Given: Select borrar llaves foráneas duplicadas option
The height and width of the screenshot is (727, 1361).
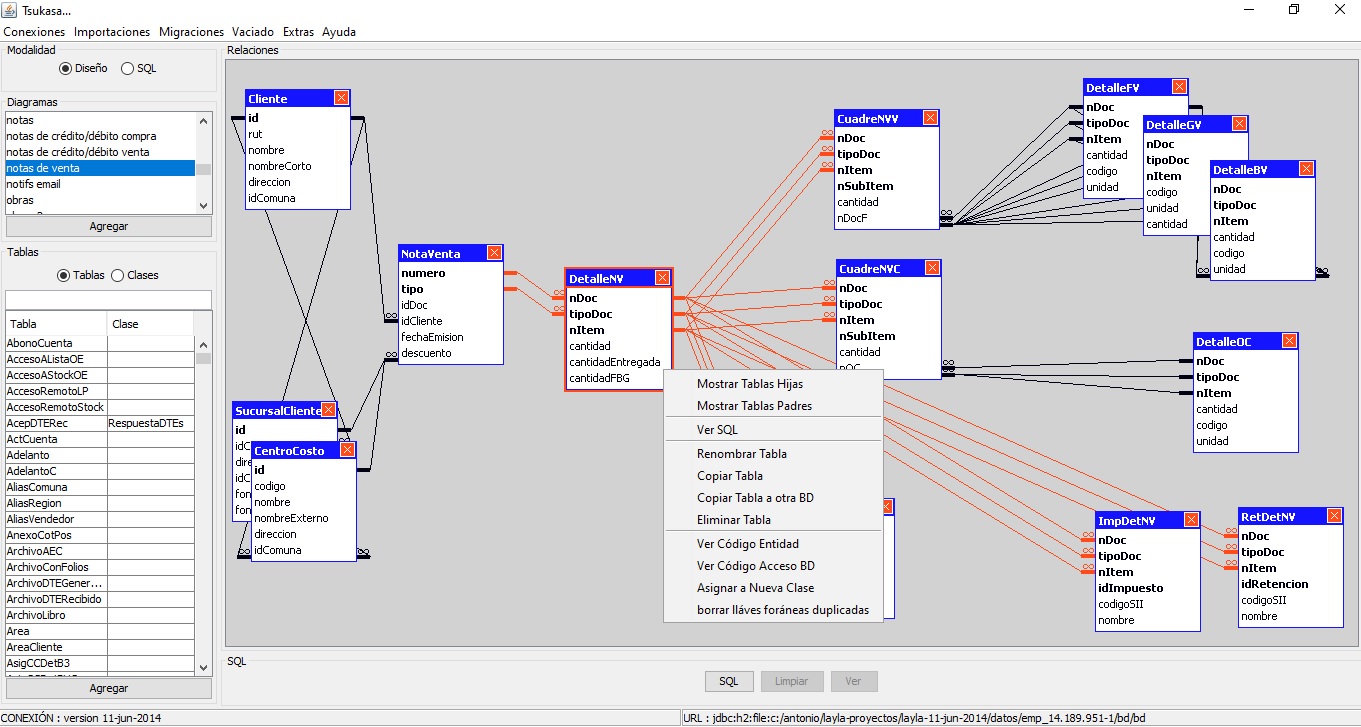Looking at the screenshot, I should tap(773, 610).
